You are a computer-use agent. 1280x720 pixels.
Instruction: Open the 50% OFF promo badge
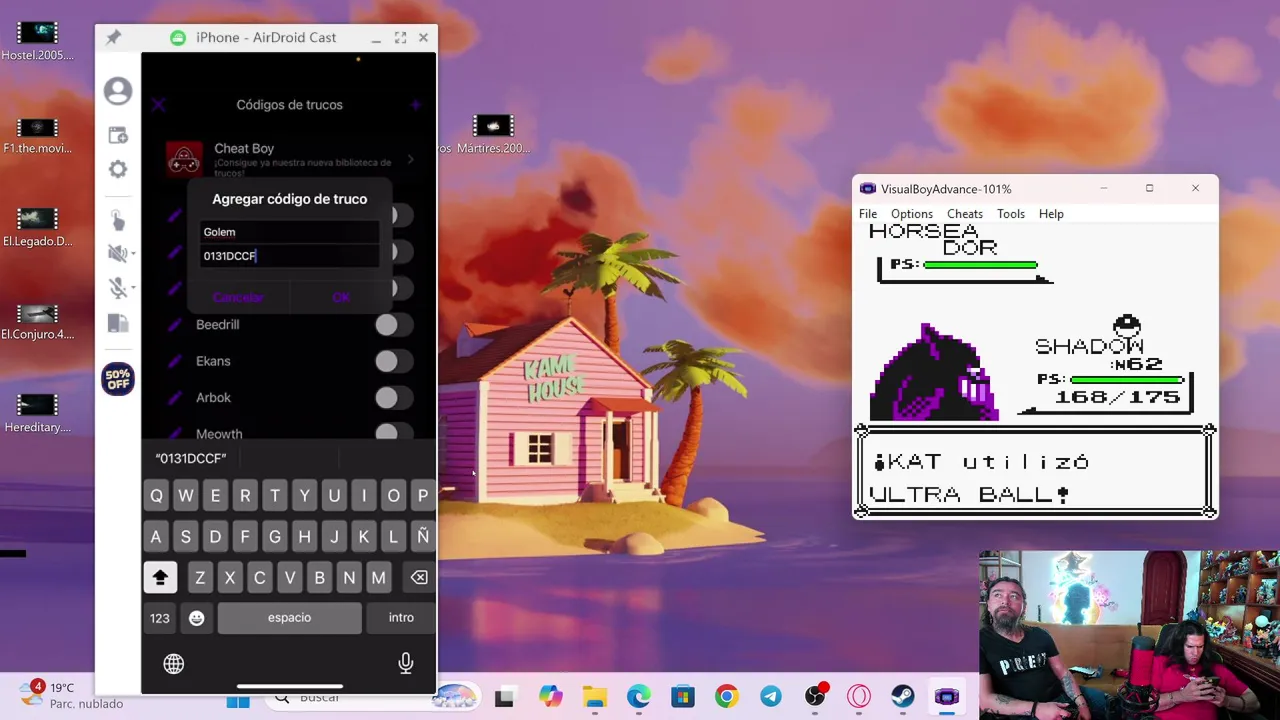click(118, 379)
